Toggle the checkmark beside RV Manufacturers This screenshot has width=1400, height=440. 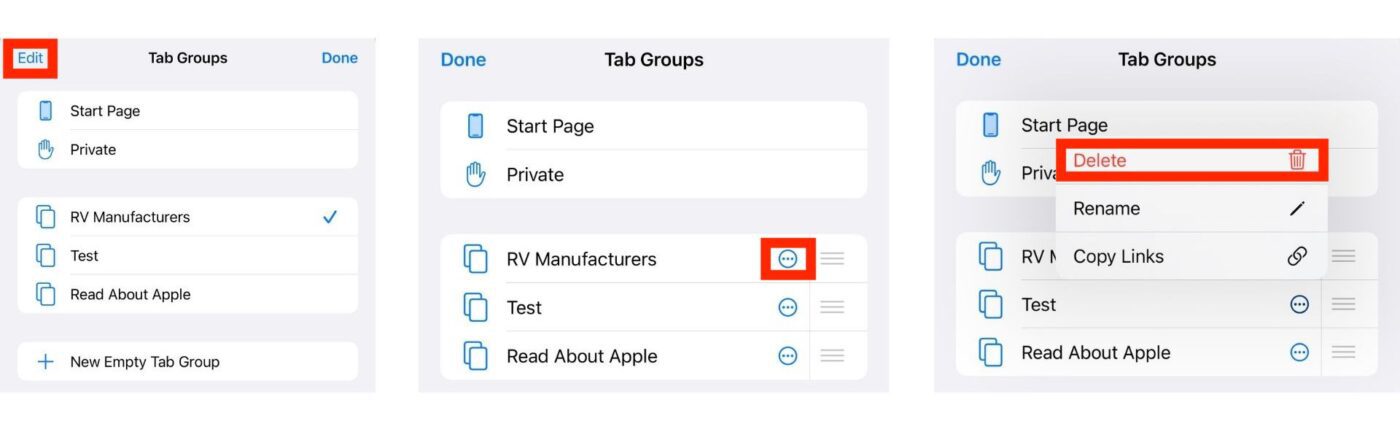(330, 217)
